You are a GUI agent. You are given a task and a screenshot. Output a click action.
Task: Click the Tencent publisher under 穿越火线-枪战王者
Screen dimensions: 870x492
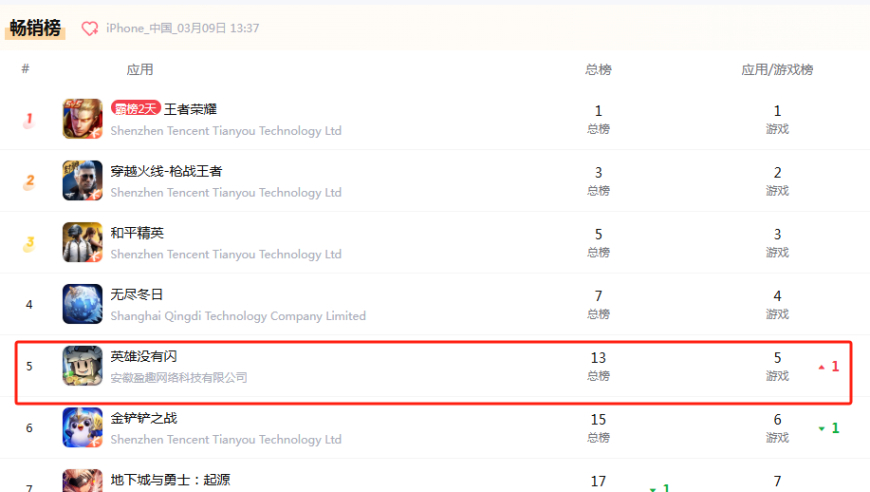(x=226, y=192)
